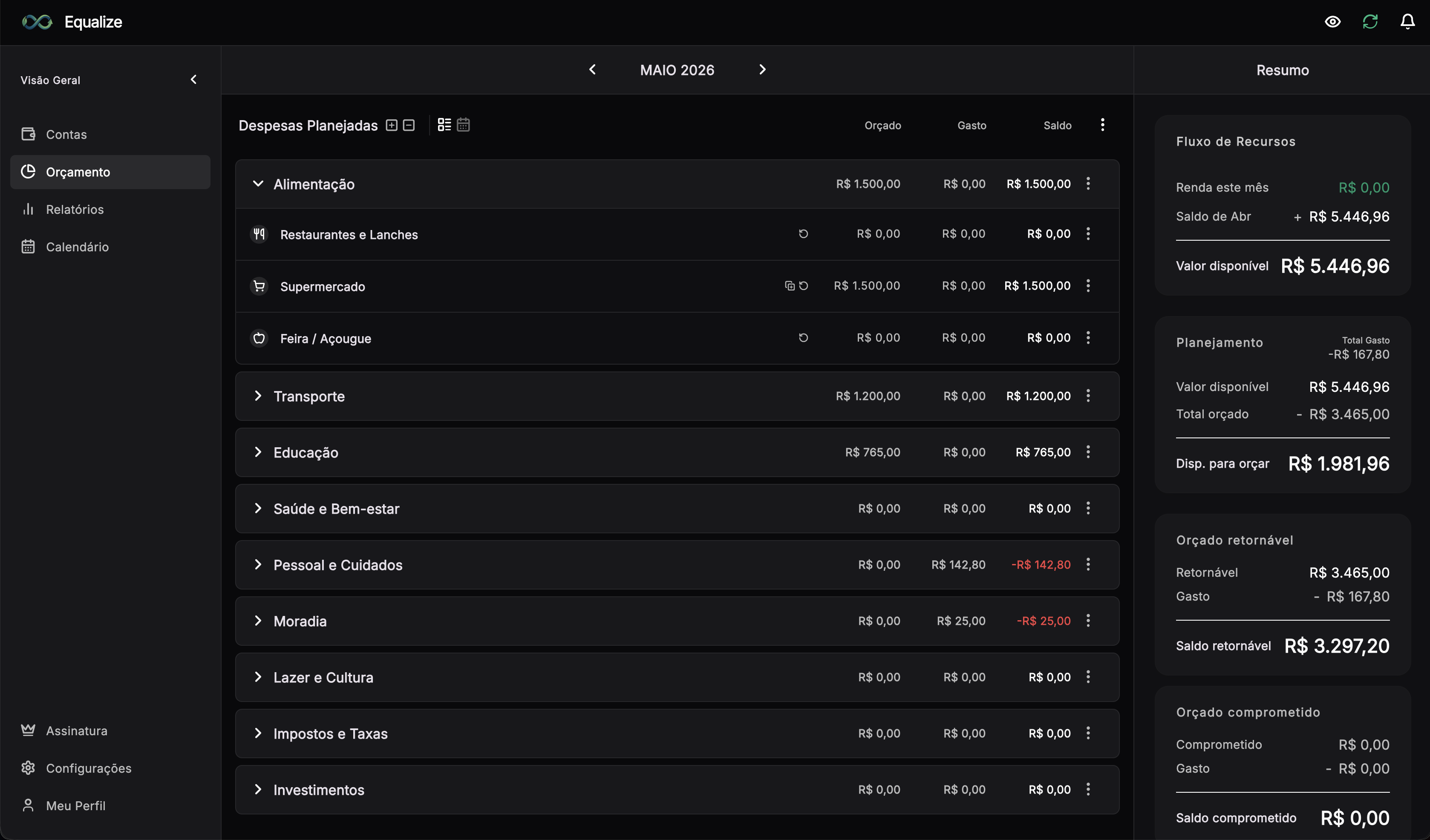Open Restaurantes e Lanches options menu
Viewport: 1430px width, 840px height.
(x=1088, y=234)
